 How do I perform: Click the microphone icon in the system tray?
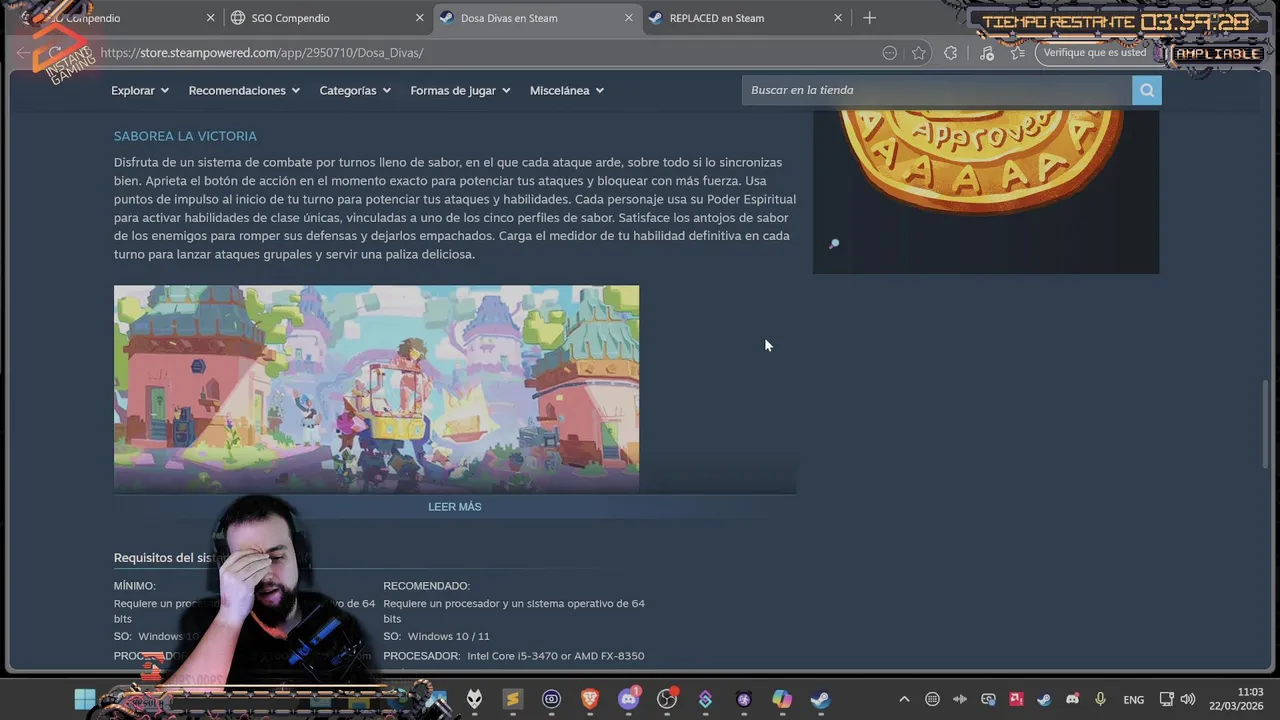pos(1100,699)
